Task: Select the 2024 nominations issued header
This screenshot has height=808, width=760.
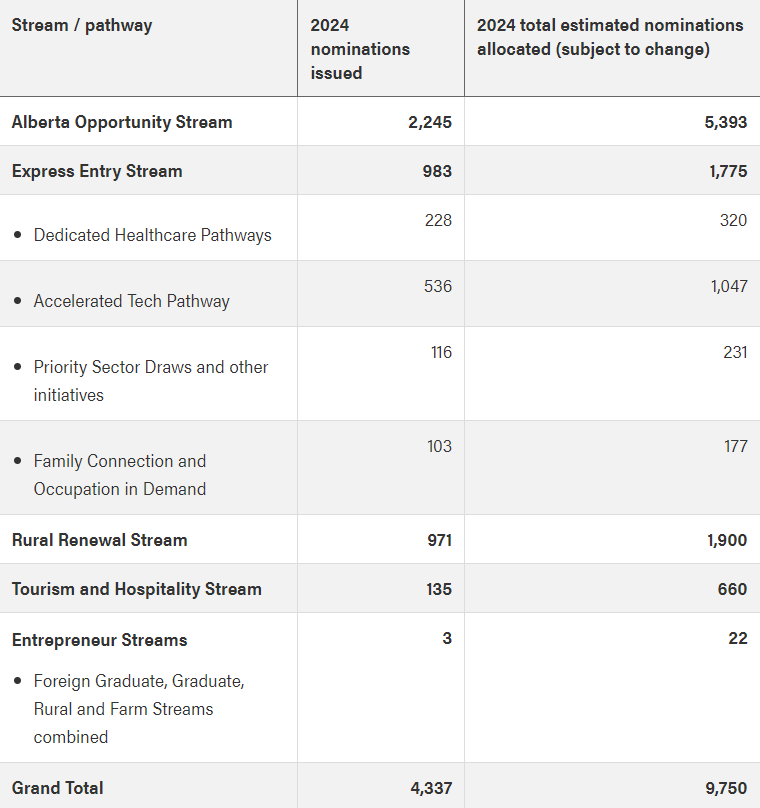Action: tap(360, 49)
